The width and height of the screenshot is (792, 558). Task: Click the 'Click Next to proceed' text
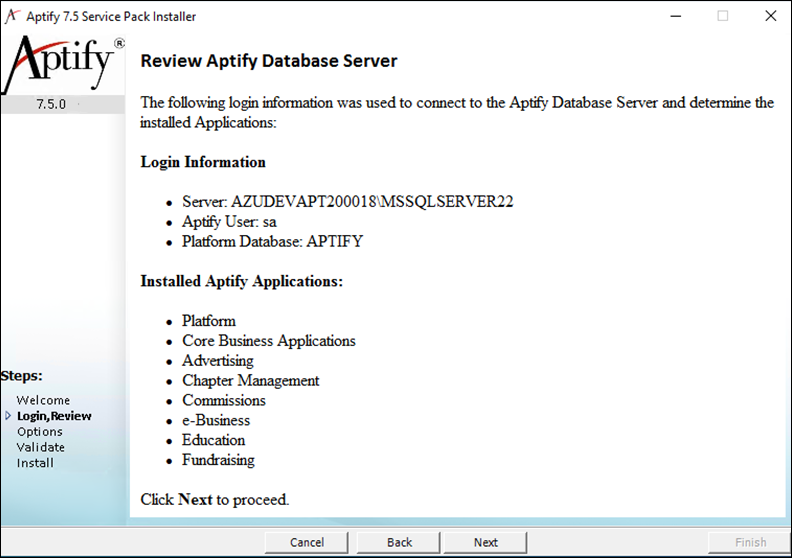pos(215,499)
